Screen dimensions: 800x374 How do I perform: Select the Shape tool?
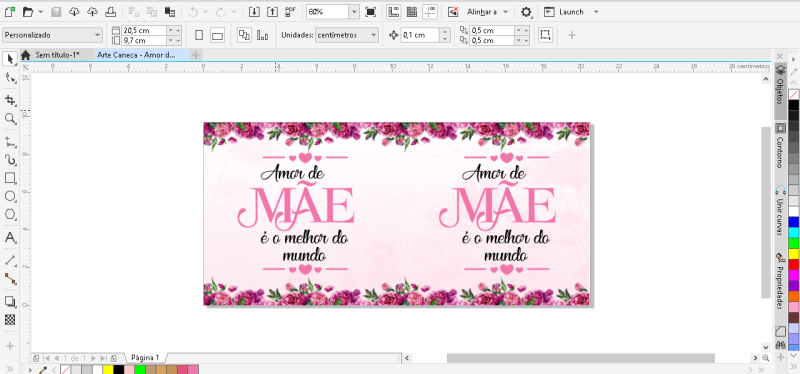[x=10, y=78]
